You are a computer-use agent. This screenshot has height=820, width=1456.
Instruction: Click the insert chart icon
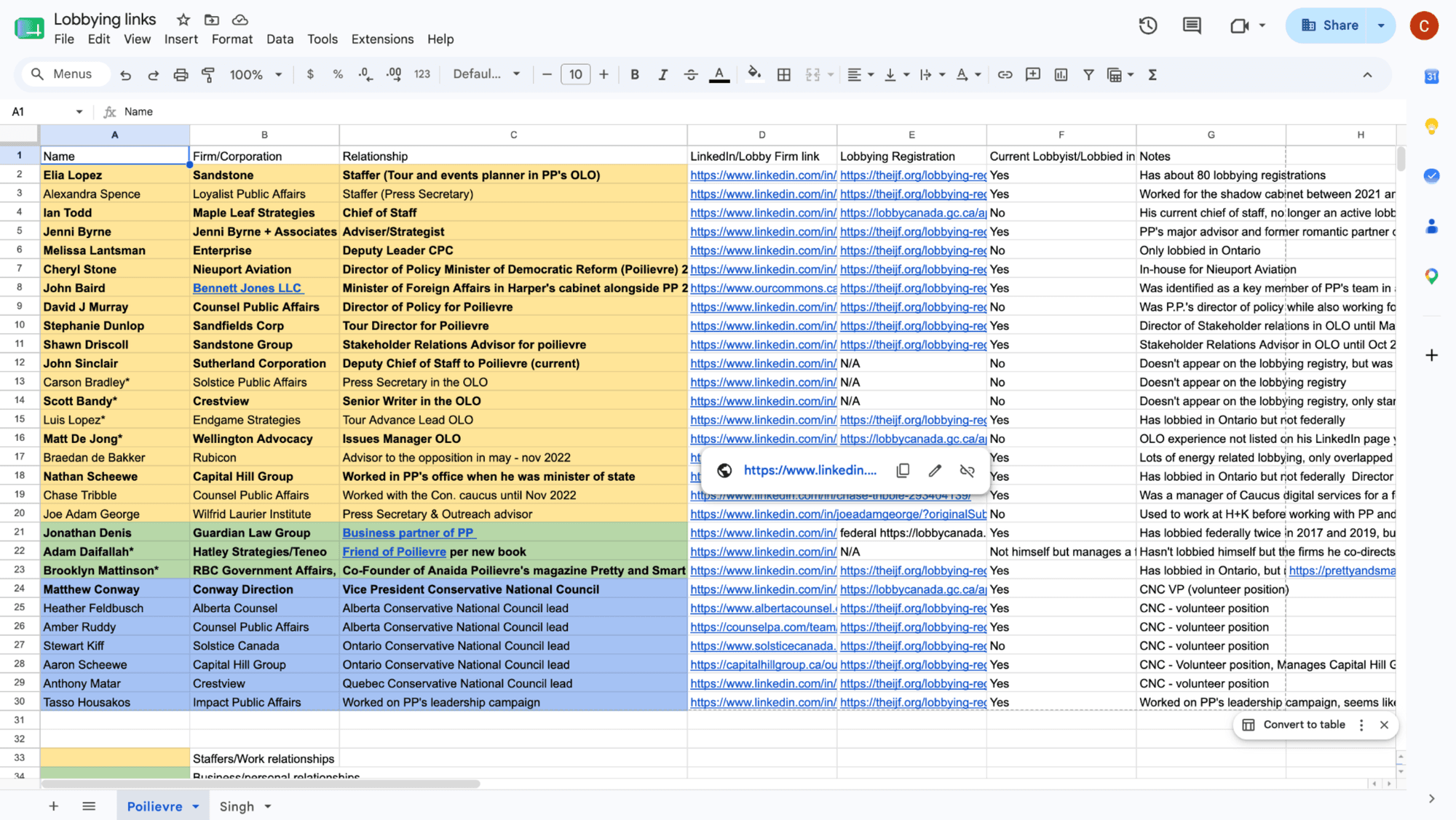click(1061, 74)
